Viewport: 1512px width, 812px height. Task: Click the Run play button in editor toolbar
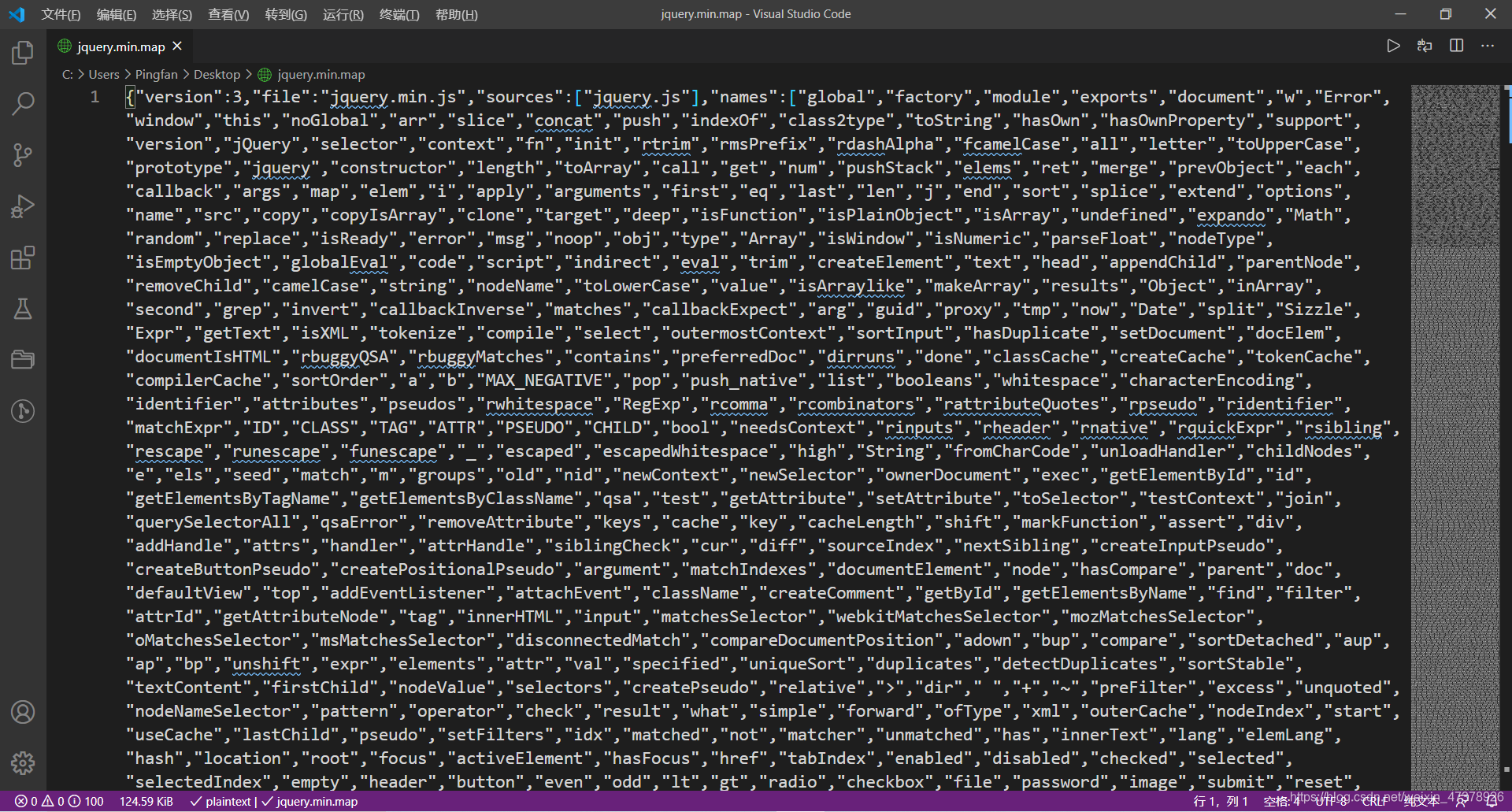click(1393, 46)
